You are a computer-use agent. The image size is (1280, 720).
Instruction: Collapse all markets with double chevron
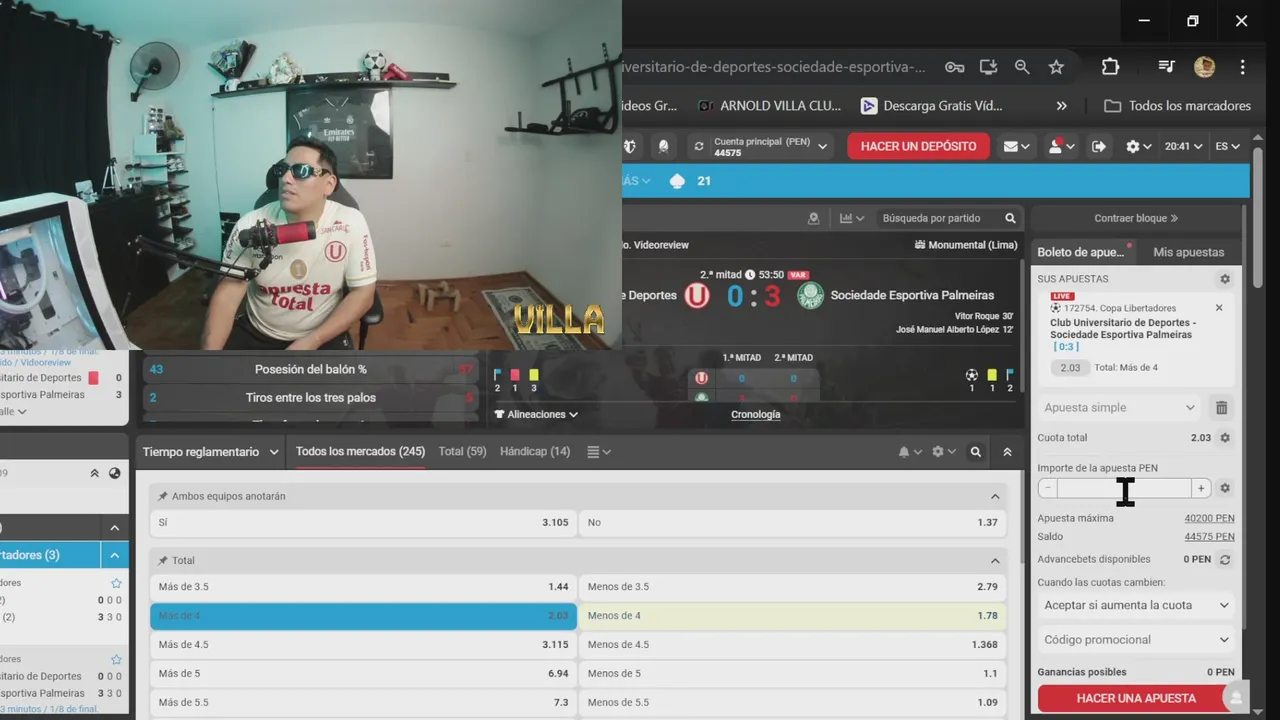(1007, 452)
